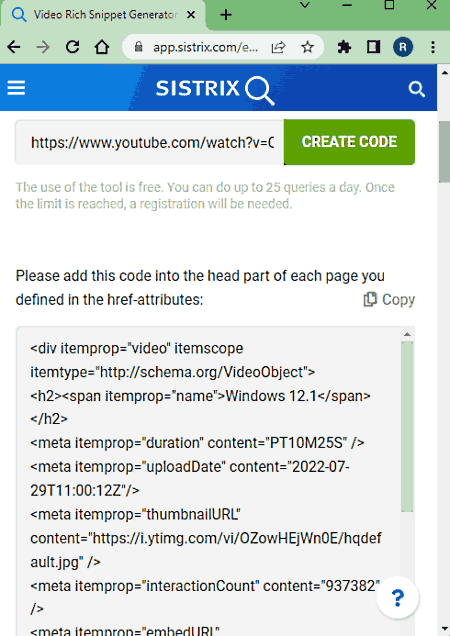The height and width of the screenshot is (636, 450).
Task: Minimize the browser window
Action: (x=347, y=5)
